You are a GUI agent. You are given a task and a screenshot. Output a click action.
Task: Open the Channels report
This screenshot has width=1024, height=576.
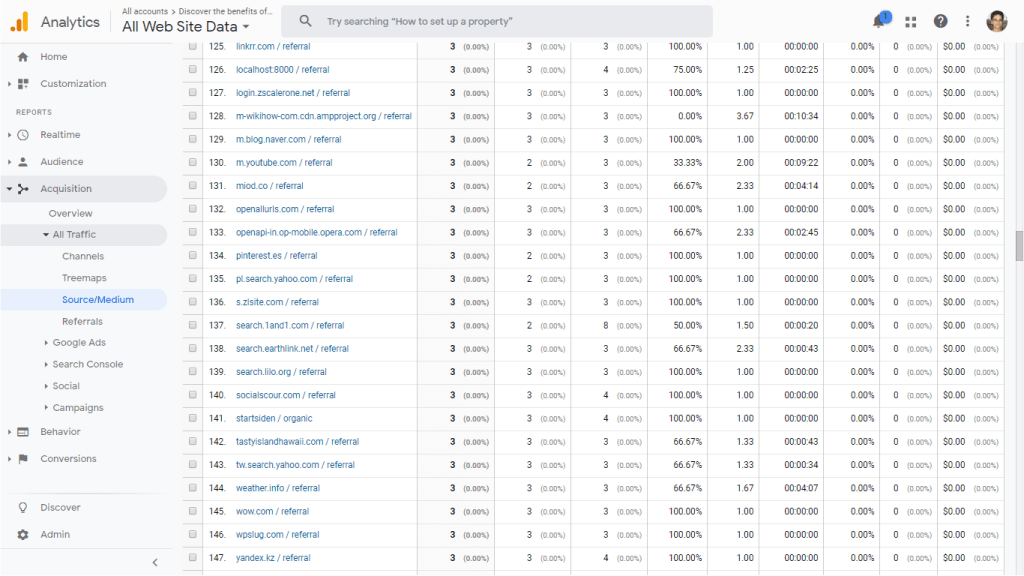(83, 257)
